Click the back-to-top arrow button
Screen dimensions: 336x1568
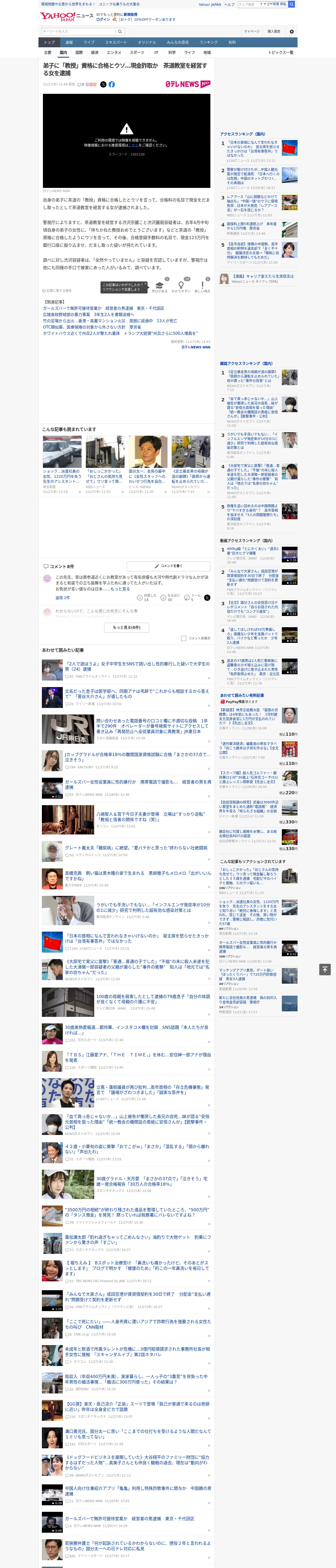[x=325, y=969]
